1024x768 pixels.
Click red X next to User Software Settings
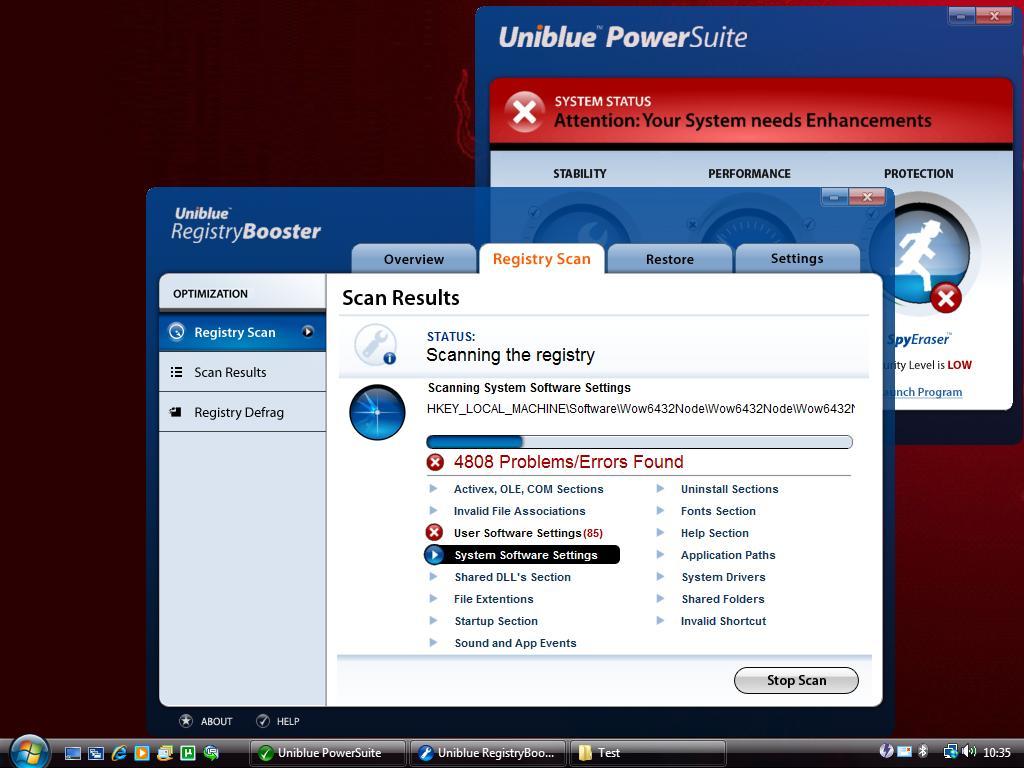coord(434,532)
